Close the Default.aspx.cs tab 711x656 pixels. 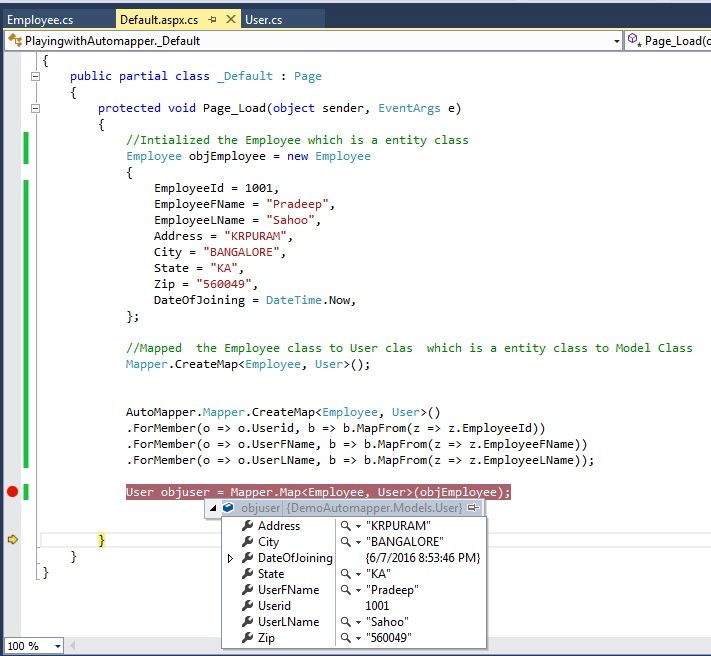click(230, 19)
